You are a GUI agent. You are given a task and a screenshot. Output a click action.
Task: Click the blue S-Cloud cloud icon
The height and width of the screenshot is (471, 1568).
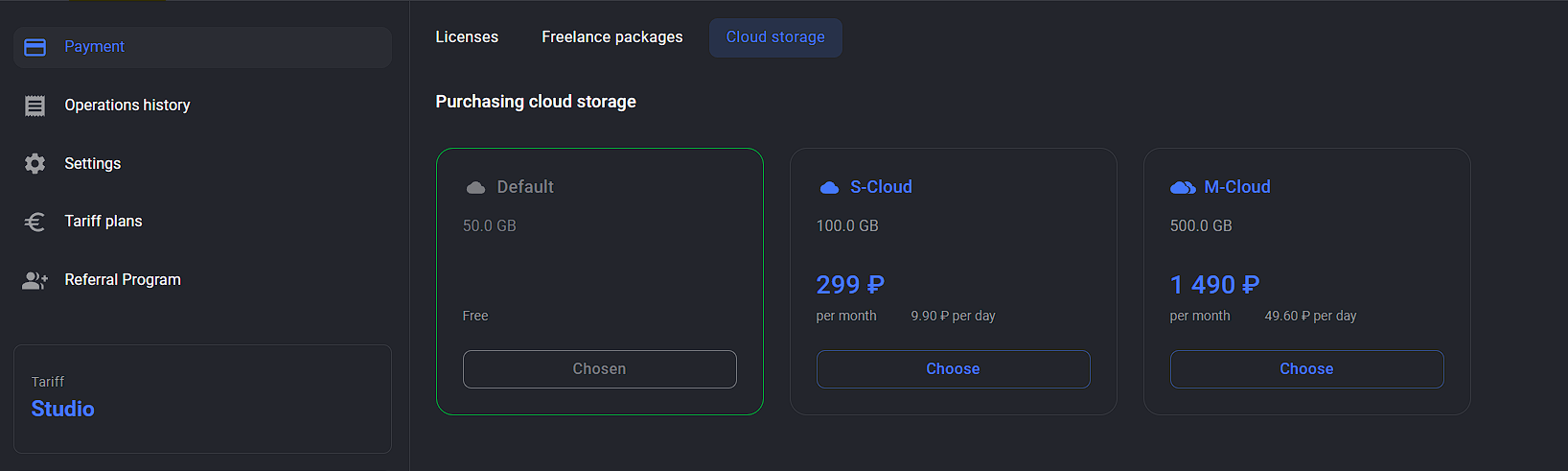pos(829,188)
